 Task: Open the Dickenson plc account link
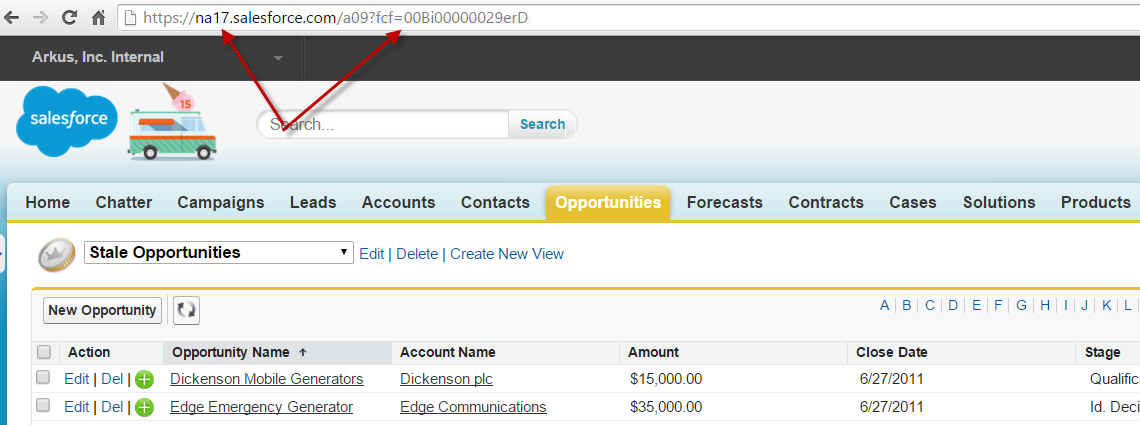(446, 379)
